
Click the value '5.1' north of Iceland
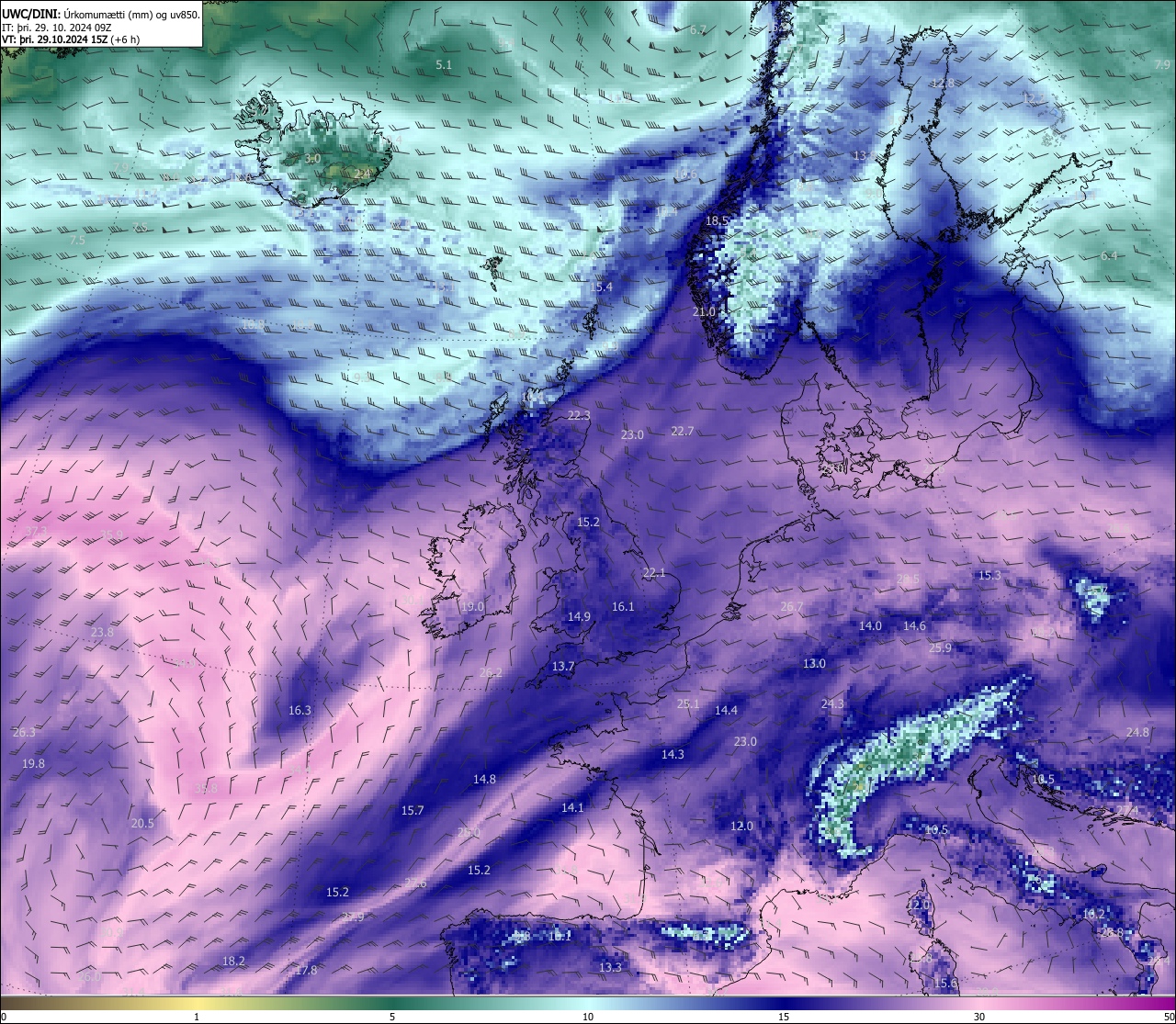point(444,65)
